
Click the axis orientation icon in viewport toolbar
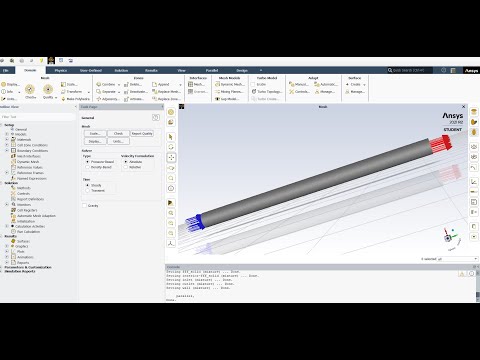[x=171, y=243]
